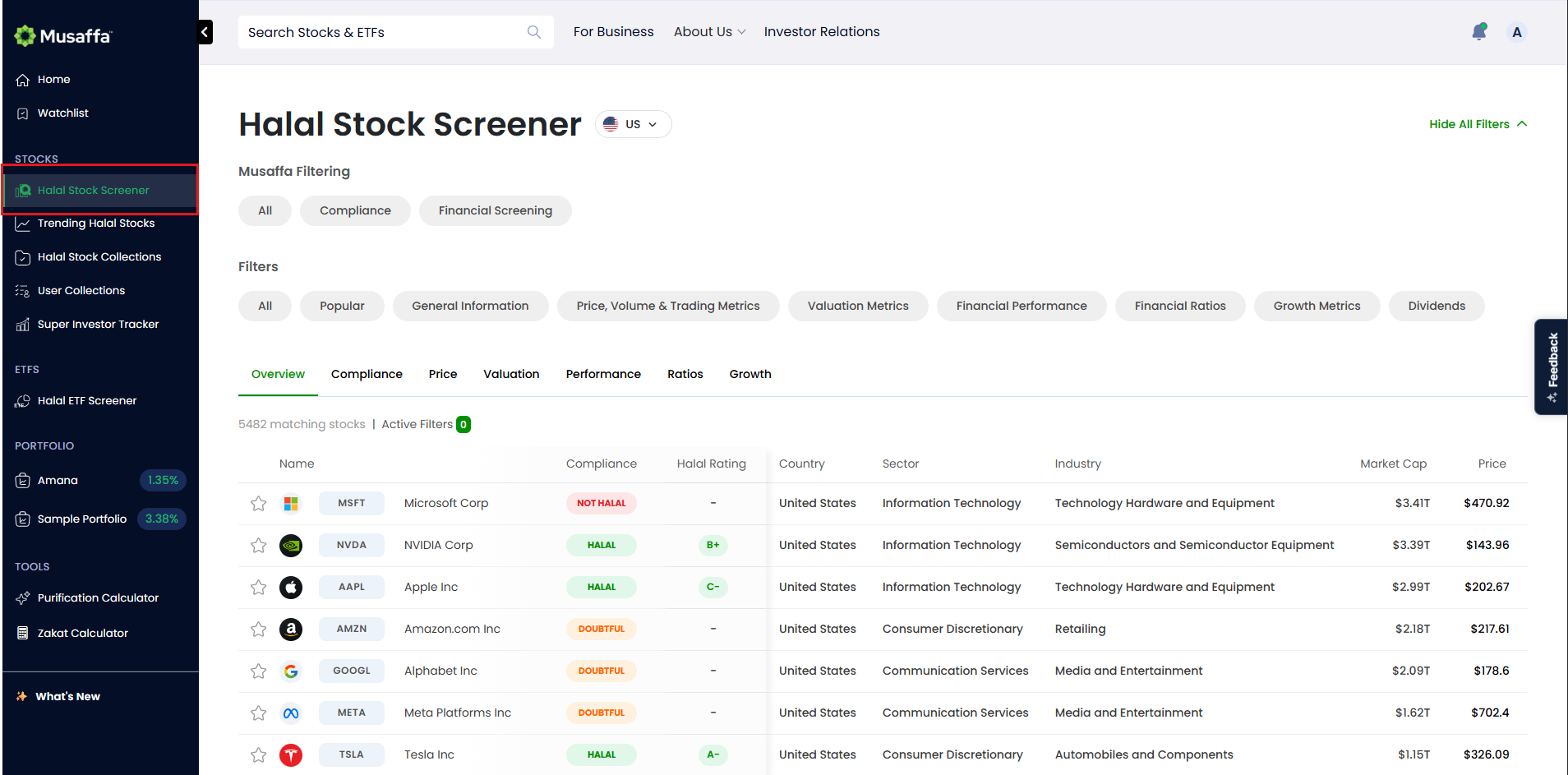Click the Sample Portfolio icon

(23, 519)
